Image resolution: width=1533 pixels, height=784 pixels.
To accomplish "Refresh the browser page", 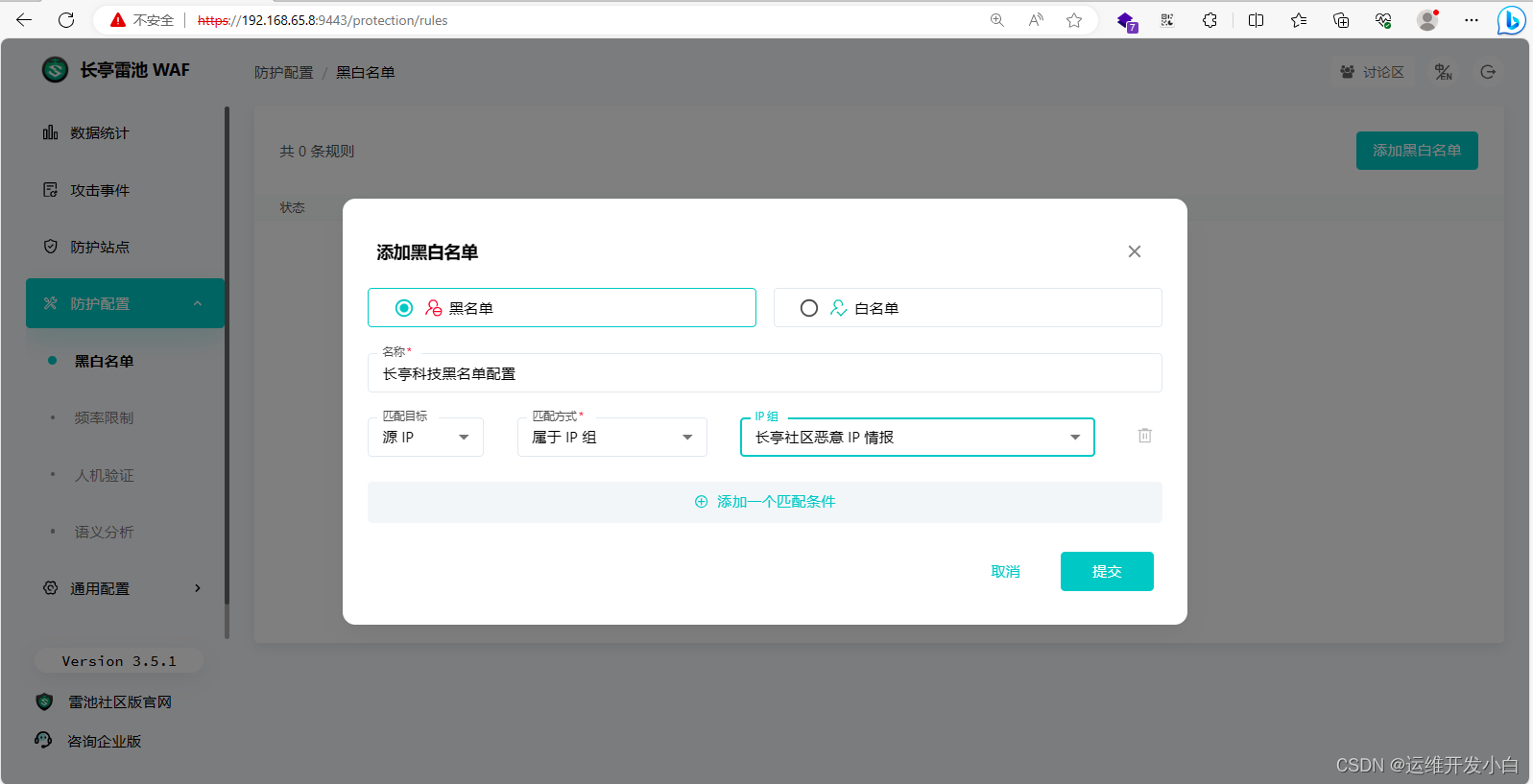I will pos(66,20).
